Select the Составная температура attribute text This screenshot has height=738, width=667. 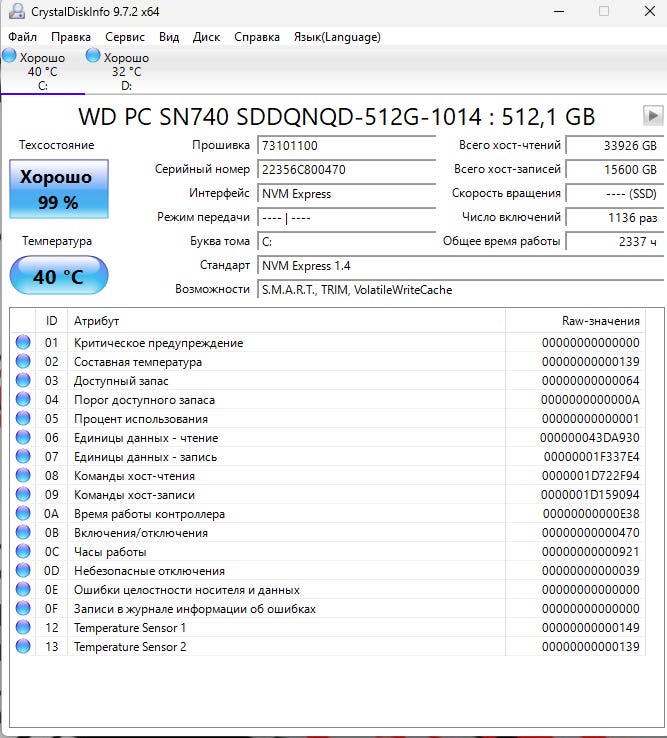(138, 362)
